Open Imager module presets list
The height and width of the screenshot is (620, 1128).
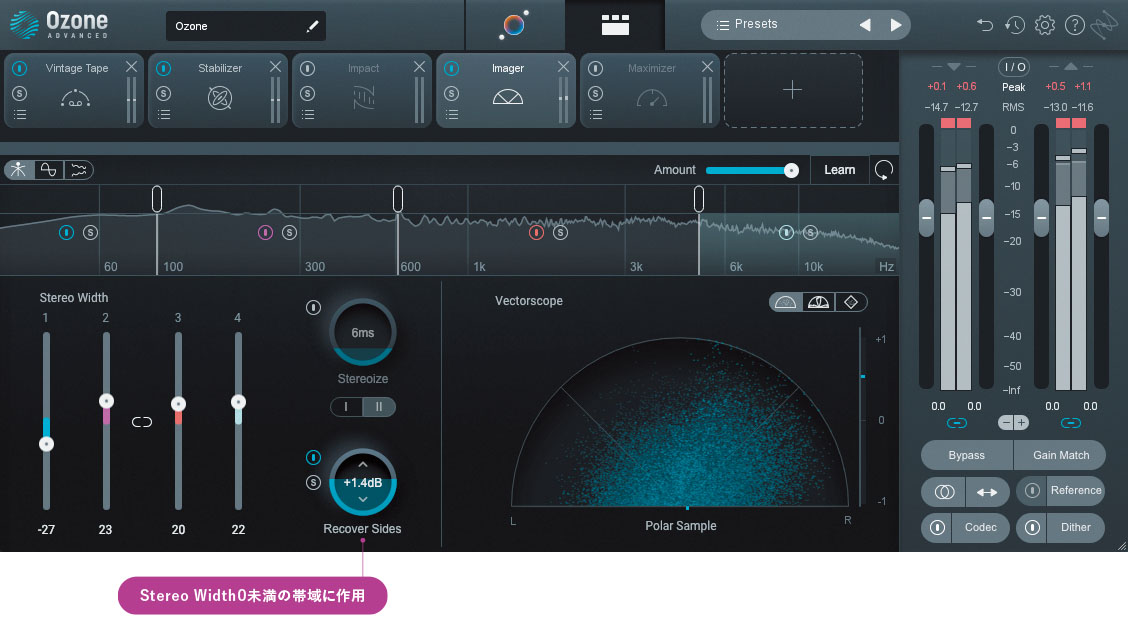451,115
